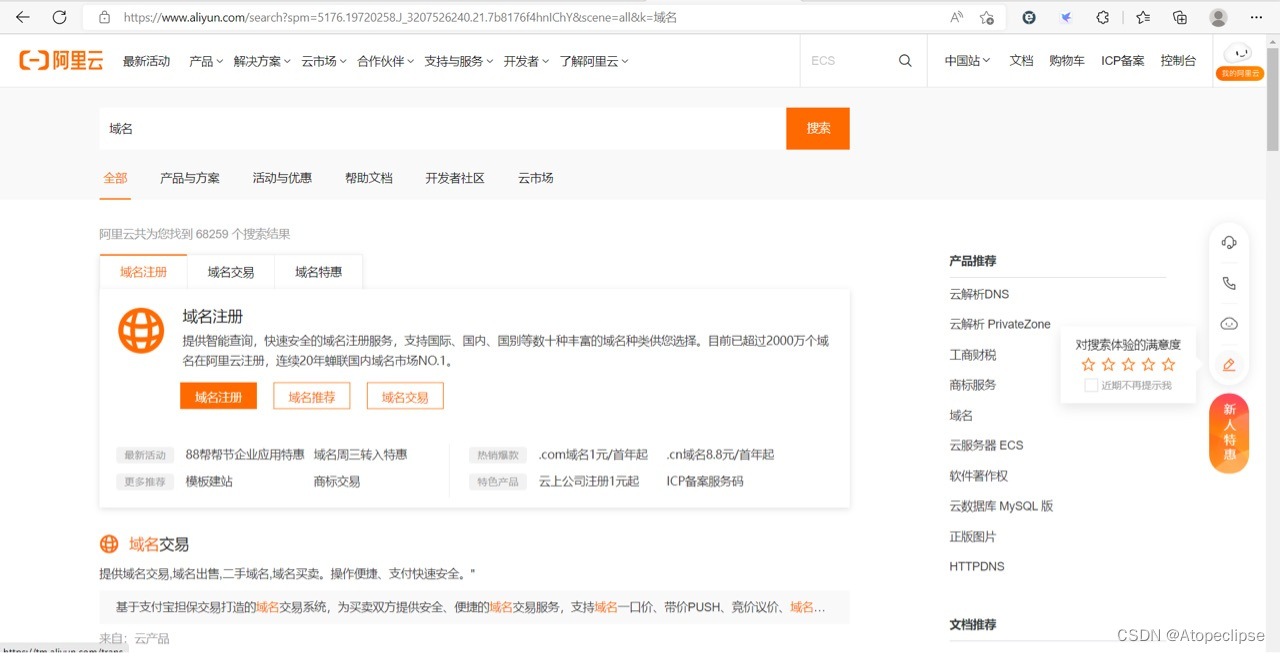Click the 新人特惠 floating badge

pos(1229,433)
